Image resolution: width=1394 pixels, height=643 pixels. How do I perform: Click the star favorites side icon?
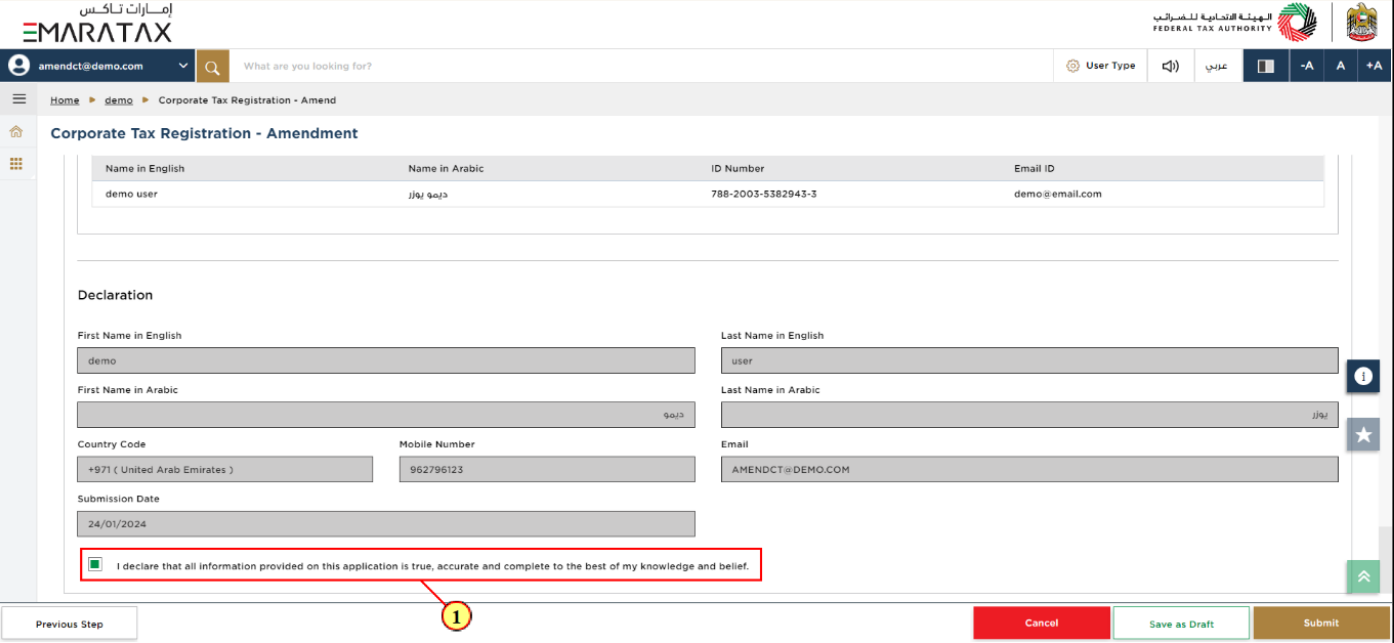(1363, 434)
